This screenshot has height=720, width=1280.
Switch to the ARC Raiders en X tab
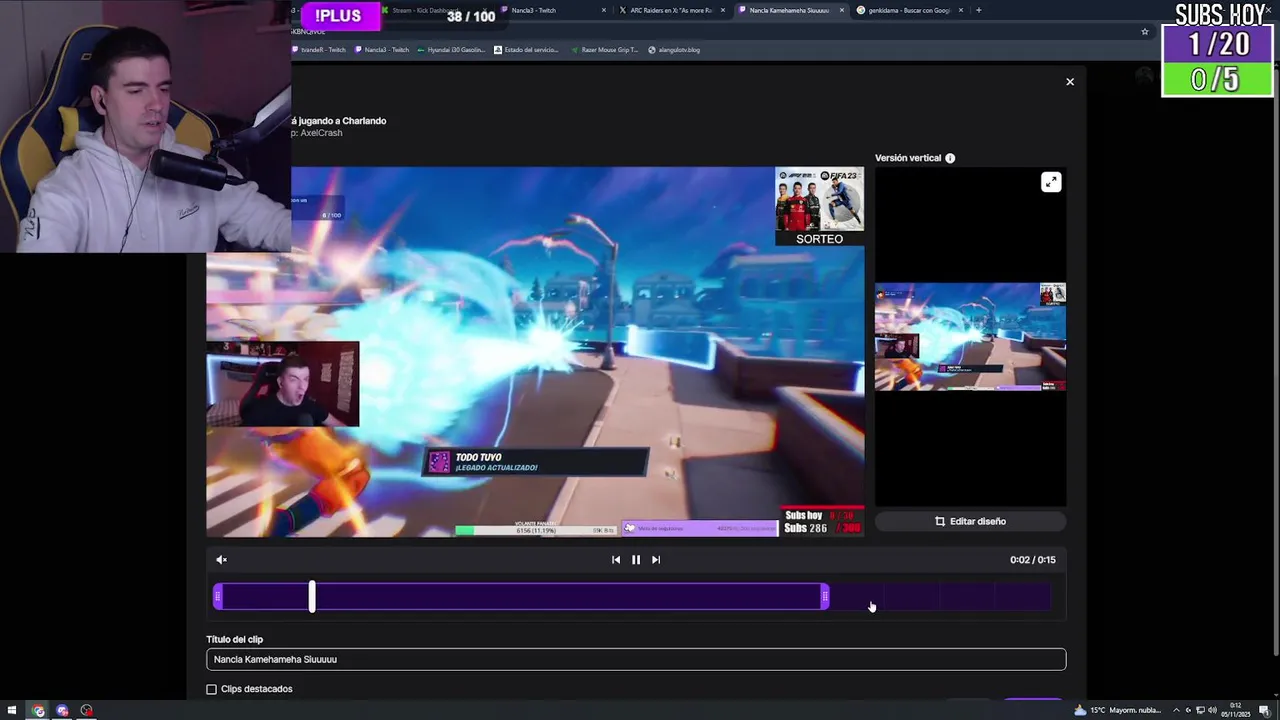(x=672, y=10)
